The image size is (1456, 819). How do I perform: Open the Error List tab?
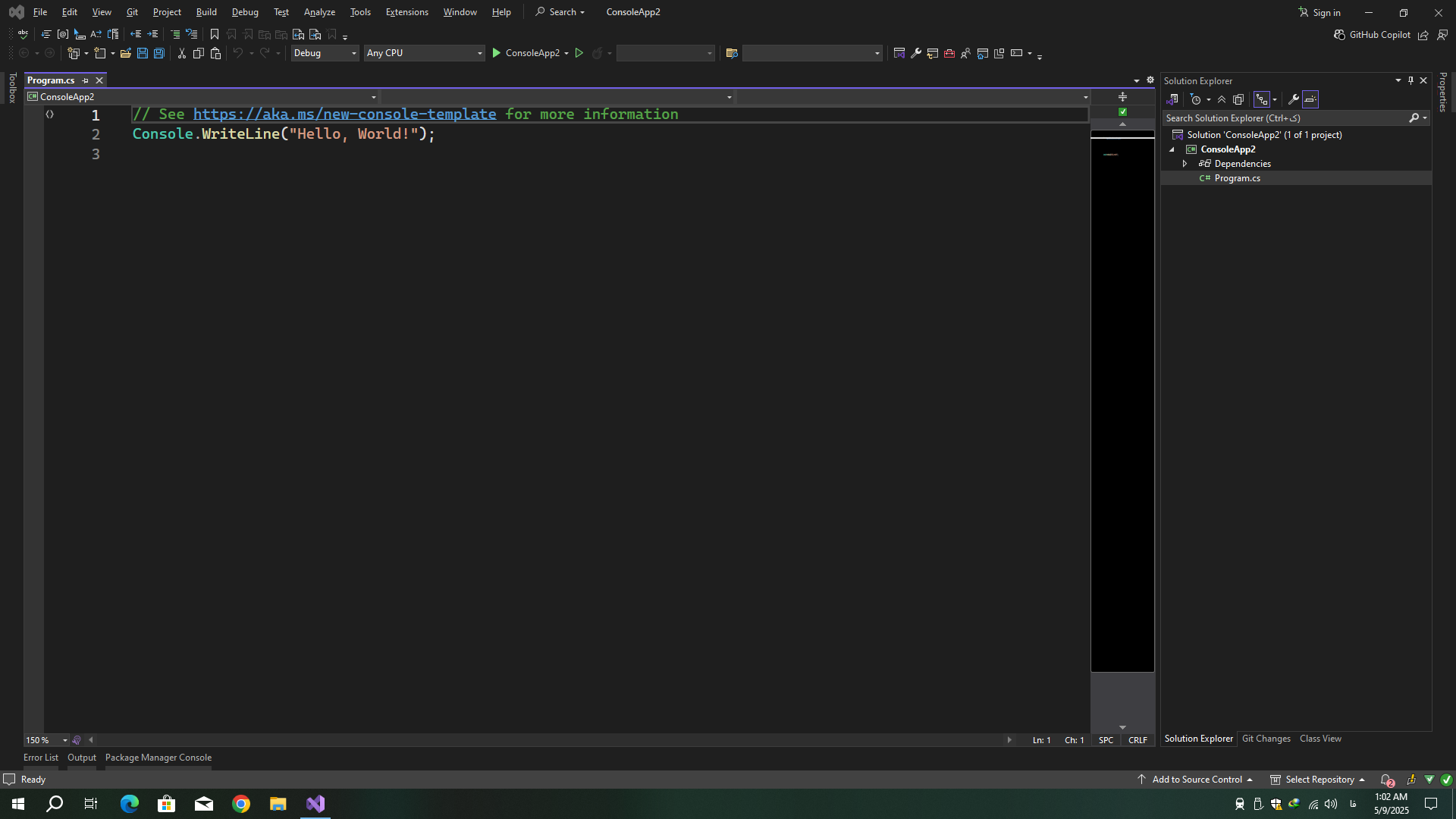coord(41,758)
